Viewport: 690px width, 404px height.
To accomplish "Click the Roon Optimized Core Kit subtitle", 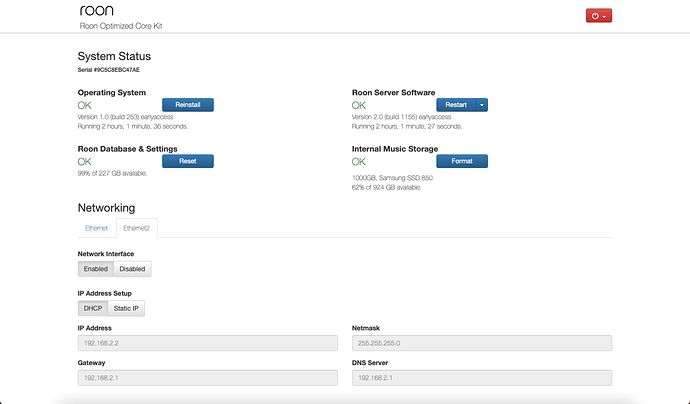I will click(x=121, y=26).
